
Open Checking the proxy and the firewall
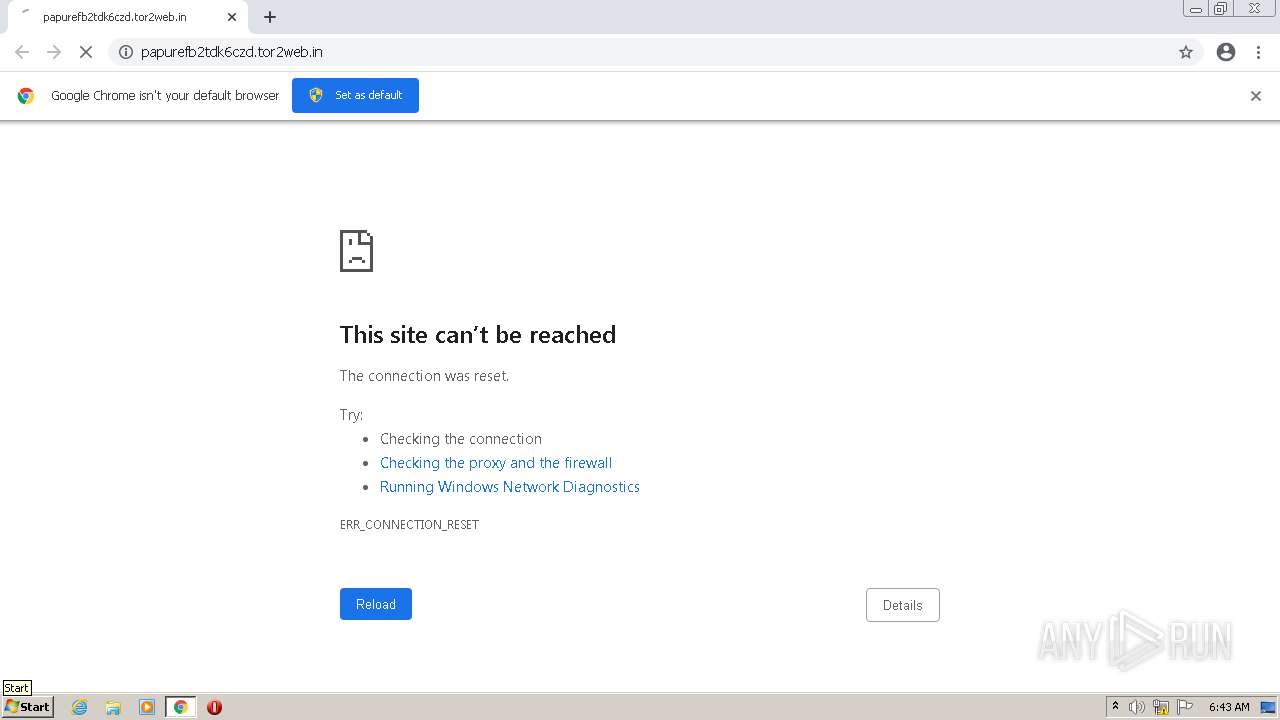496,463
